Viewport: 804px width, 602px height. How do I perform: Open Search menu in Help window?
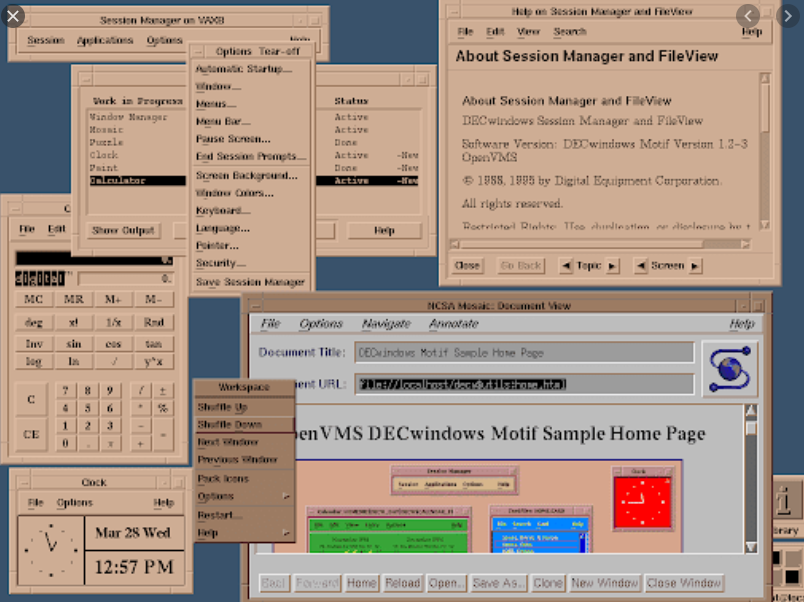570,32
